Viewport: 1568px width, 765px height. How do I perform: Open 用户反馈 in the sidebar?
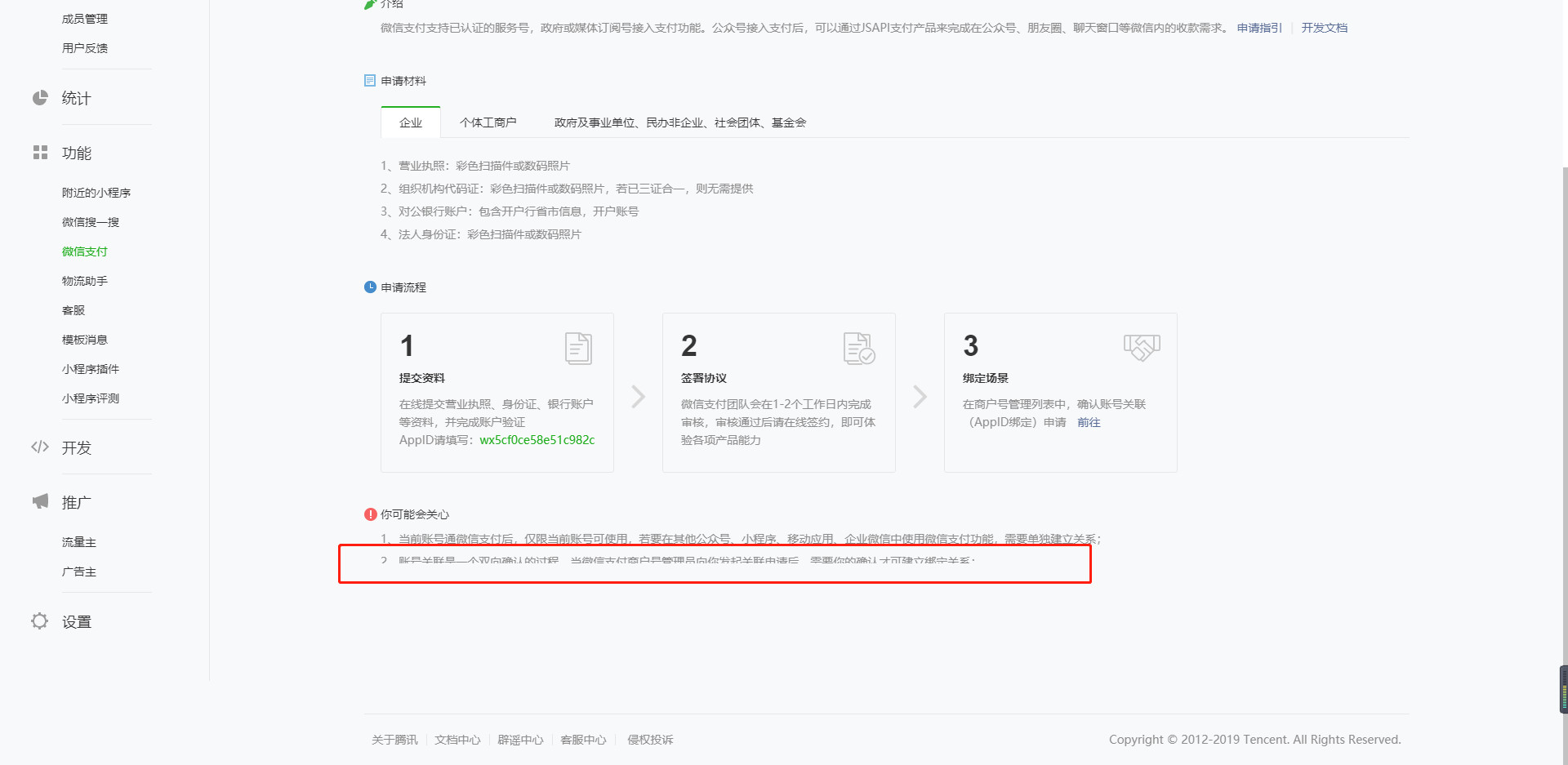click(85, 48)
